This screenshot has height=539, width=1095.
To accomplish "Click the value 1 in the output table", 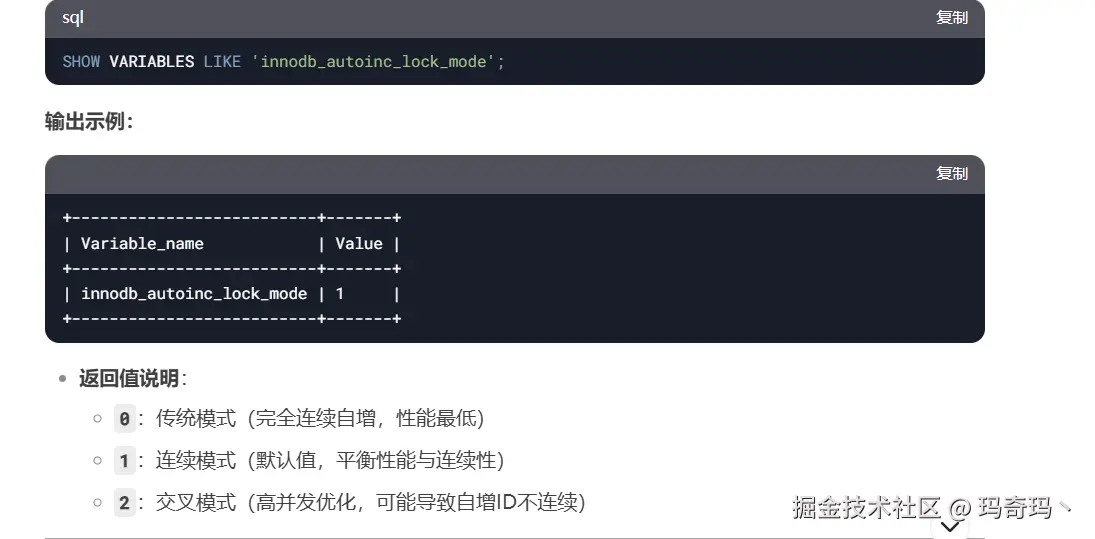I will pos(340,293).
